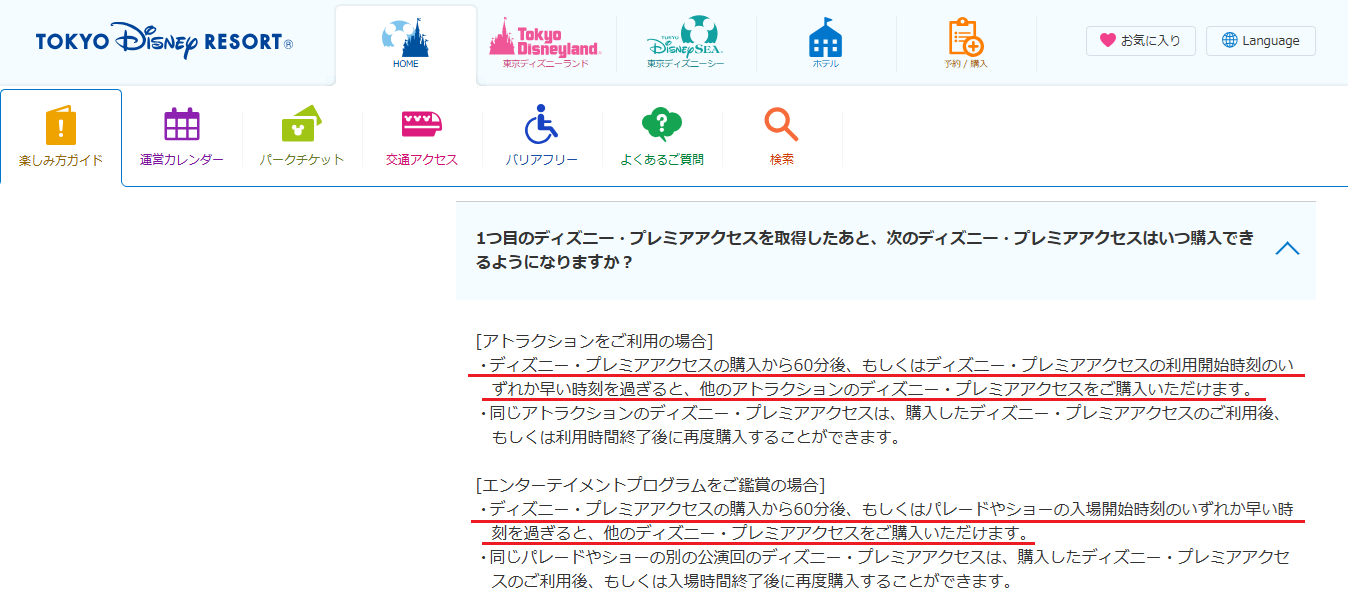Viewport: 1348px width, 604px height.
Task: Click the パークチケット text label
Action: pos(302,160)
